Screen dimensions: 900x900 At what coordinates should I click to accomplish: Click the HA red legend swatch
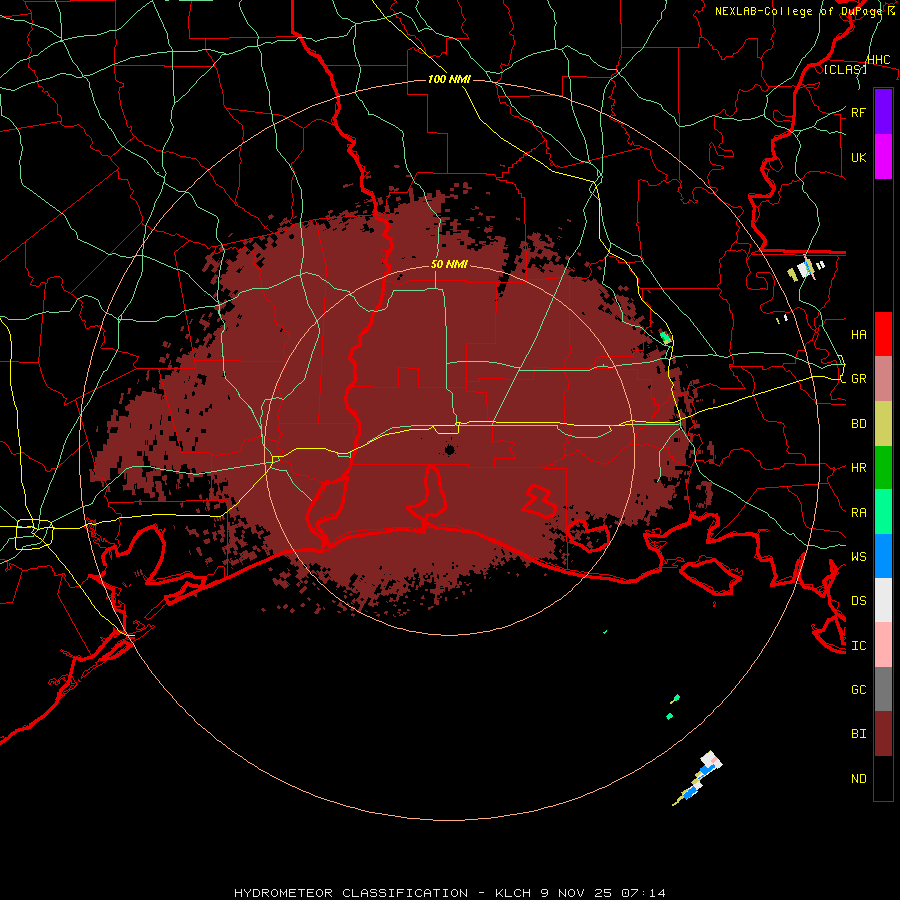pyautogui.click(x=883, y=334)
